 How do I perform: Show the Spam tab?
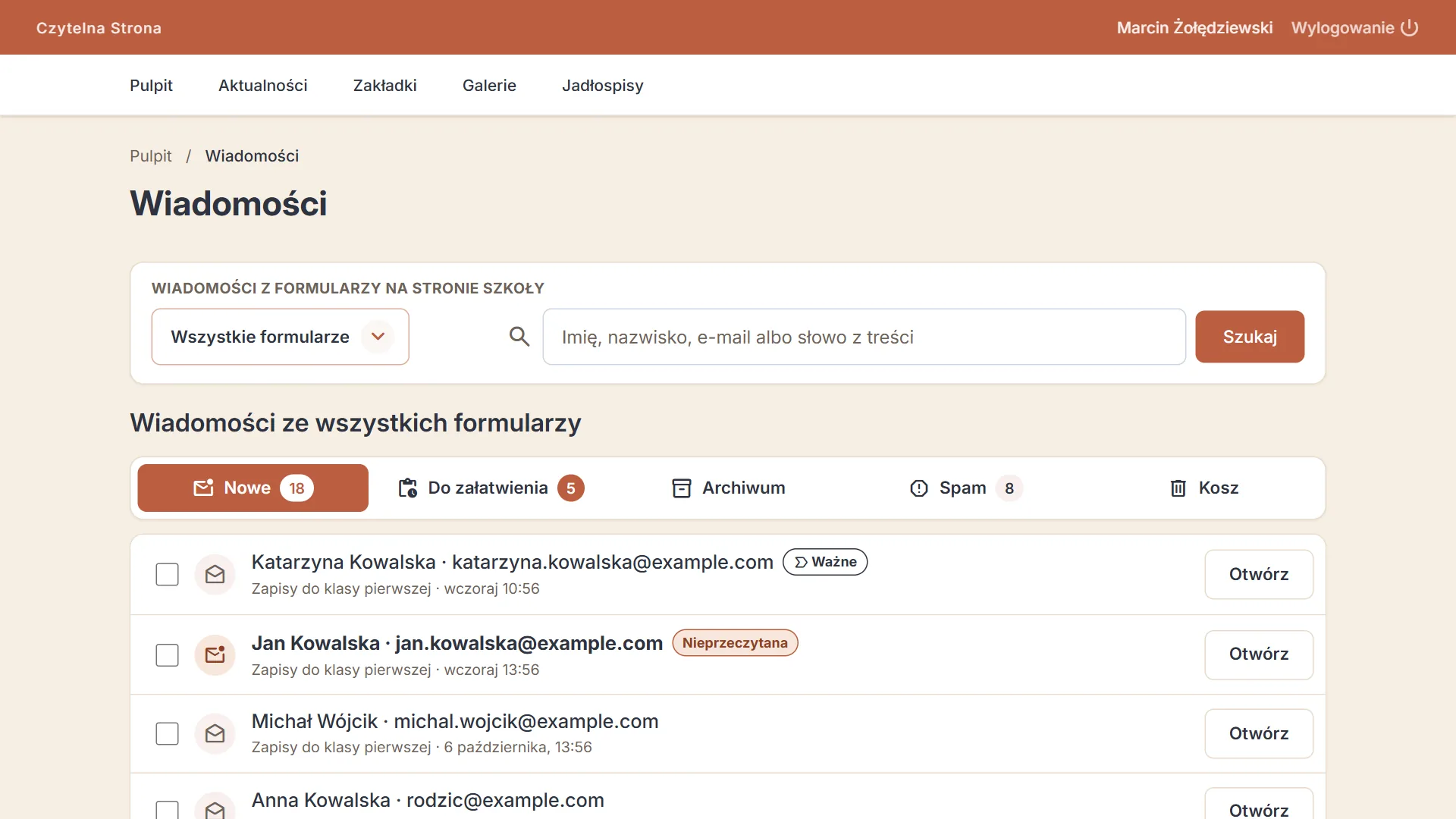click(x=966, y=488)
